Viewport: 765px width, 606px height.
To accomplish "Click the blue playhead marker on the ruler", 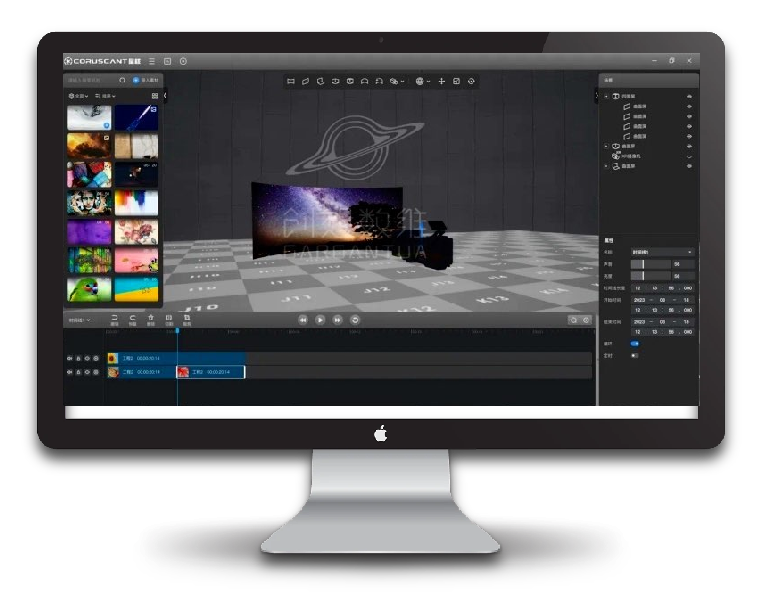I will 177,331.
